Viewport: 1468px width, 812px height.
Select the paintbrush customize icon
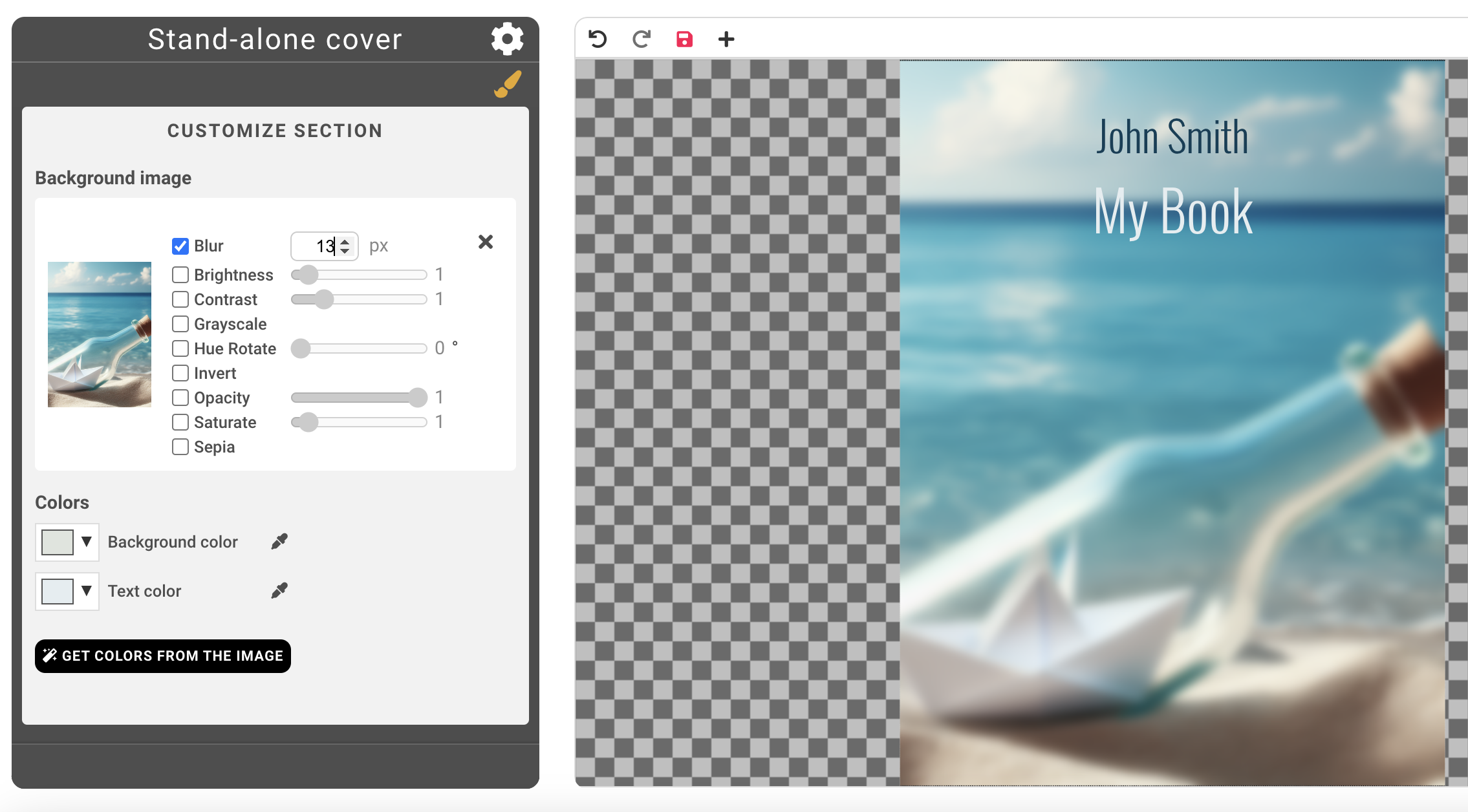click(x=507, y=83)
